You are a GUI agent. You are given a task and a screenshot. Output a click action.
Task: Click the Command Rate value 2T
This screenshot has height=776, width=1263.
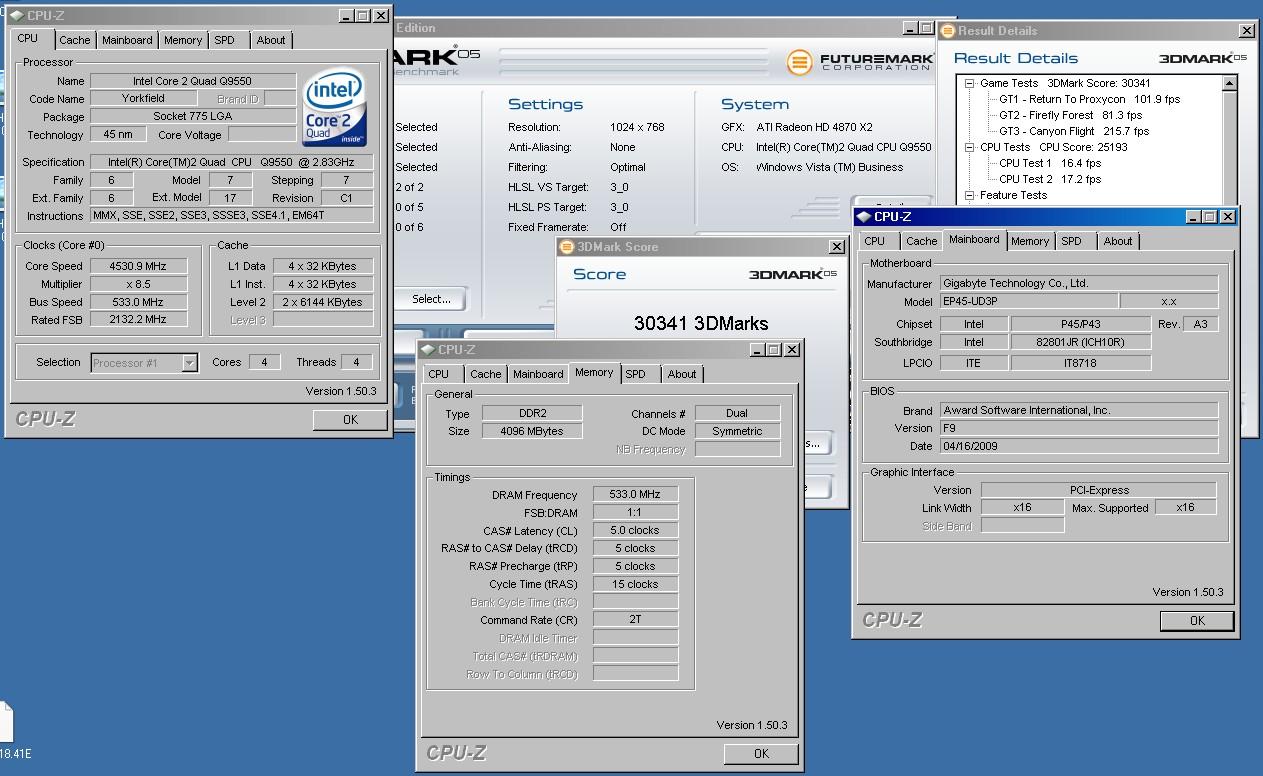(636, 620)
